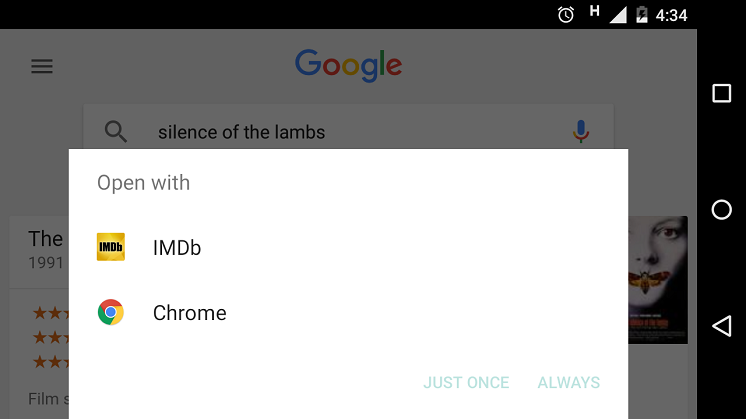Tap the Open with dialog title
The height and width of the screenshot is (419, 746).
pos(143,183)
